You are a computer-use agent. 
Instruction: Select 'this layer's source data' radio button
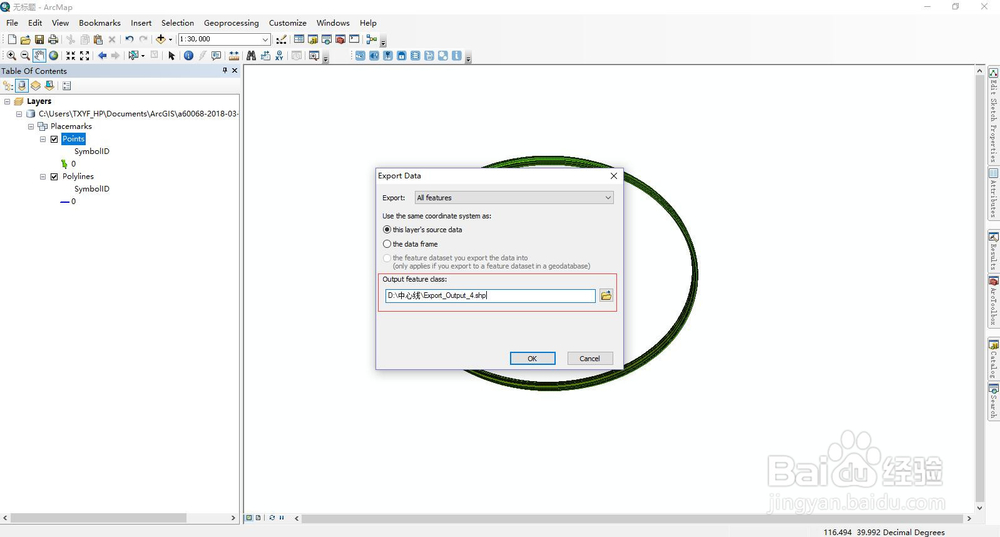pyautogui.click(x=386, y=230)
